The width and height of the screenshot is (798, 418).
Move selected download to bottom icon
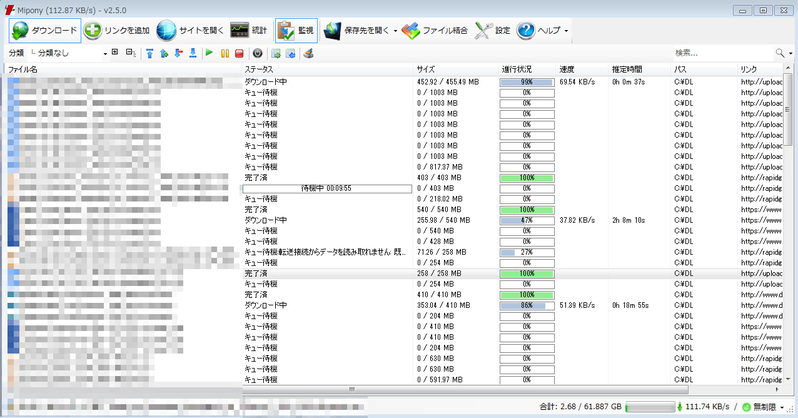(x=193, y=53)
